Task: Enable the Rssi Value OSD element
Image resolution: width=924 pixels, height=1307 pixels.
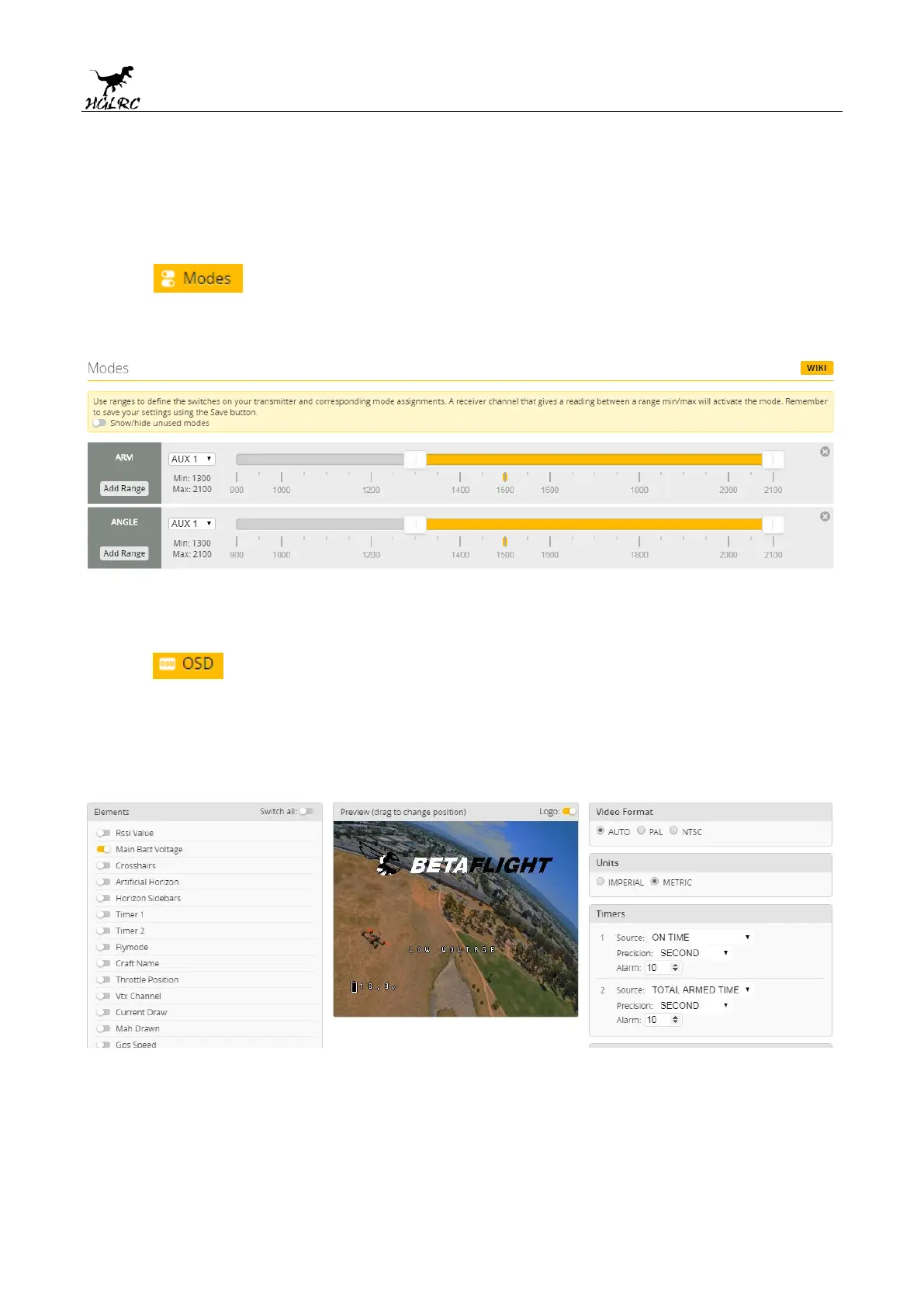Action: (103, 833)
